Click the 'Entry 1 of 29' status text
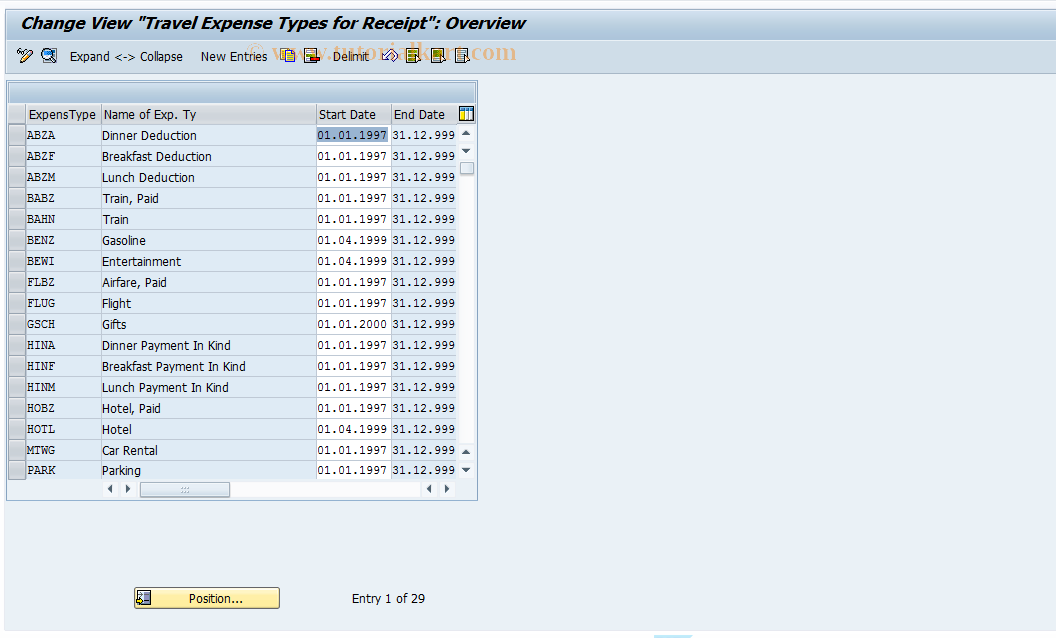1056x638 pixels. coord(388,598)
